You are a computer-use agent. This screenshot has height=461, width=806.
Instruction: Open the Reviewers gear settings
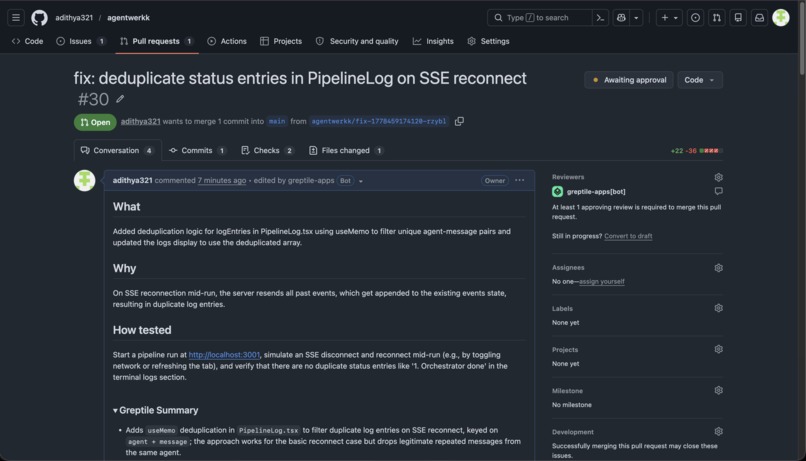tap(718, 177)
